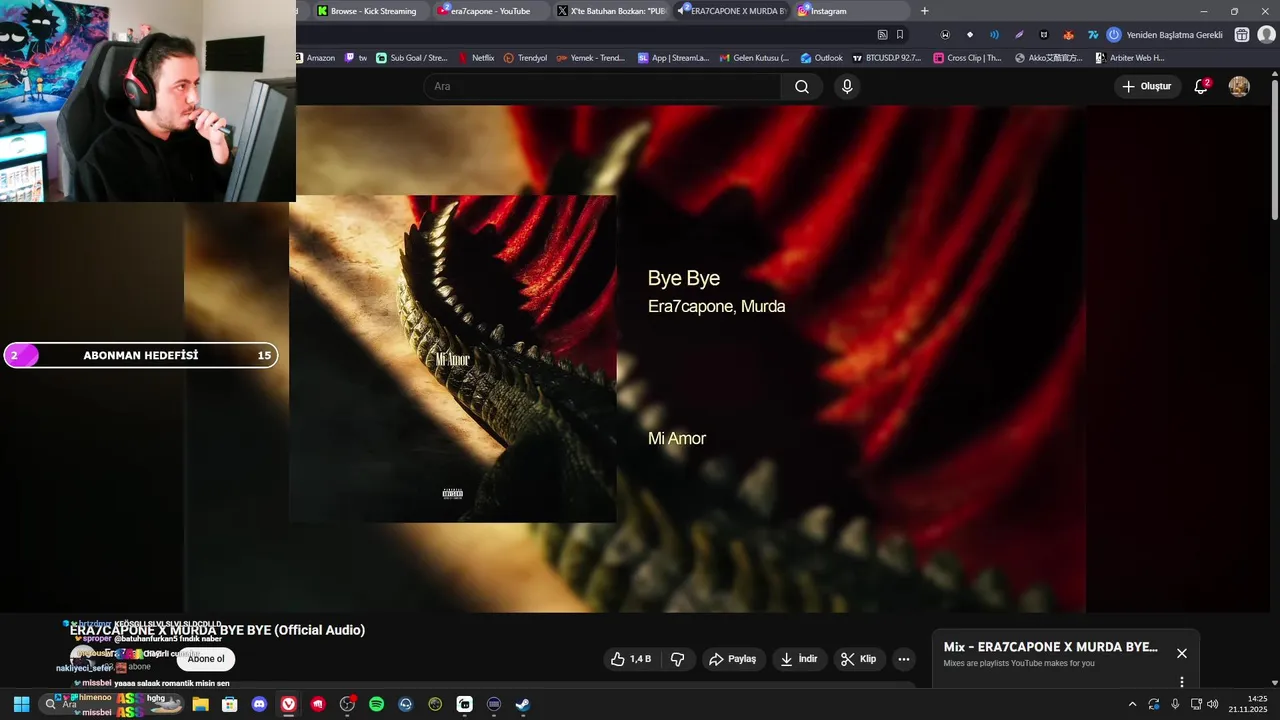Click the Klip clip button

[x=858, y=659]
